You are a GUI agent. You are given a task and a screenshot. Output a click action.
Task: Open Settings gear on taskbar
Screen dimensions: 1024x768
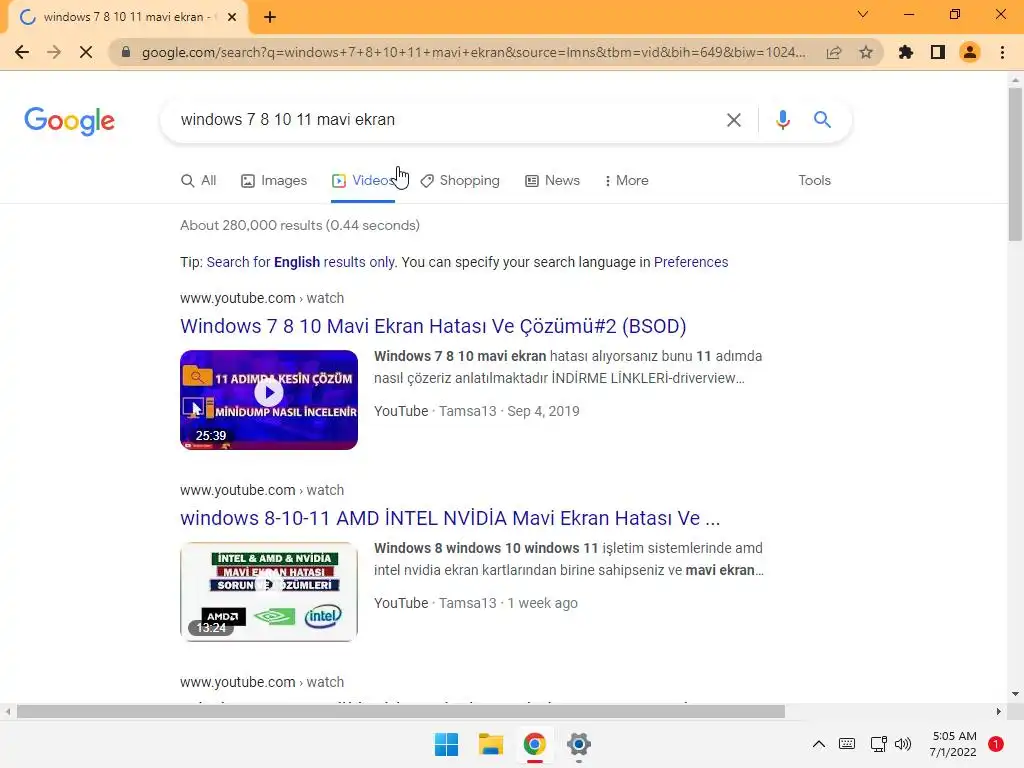coord(579,744)
